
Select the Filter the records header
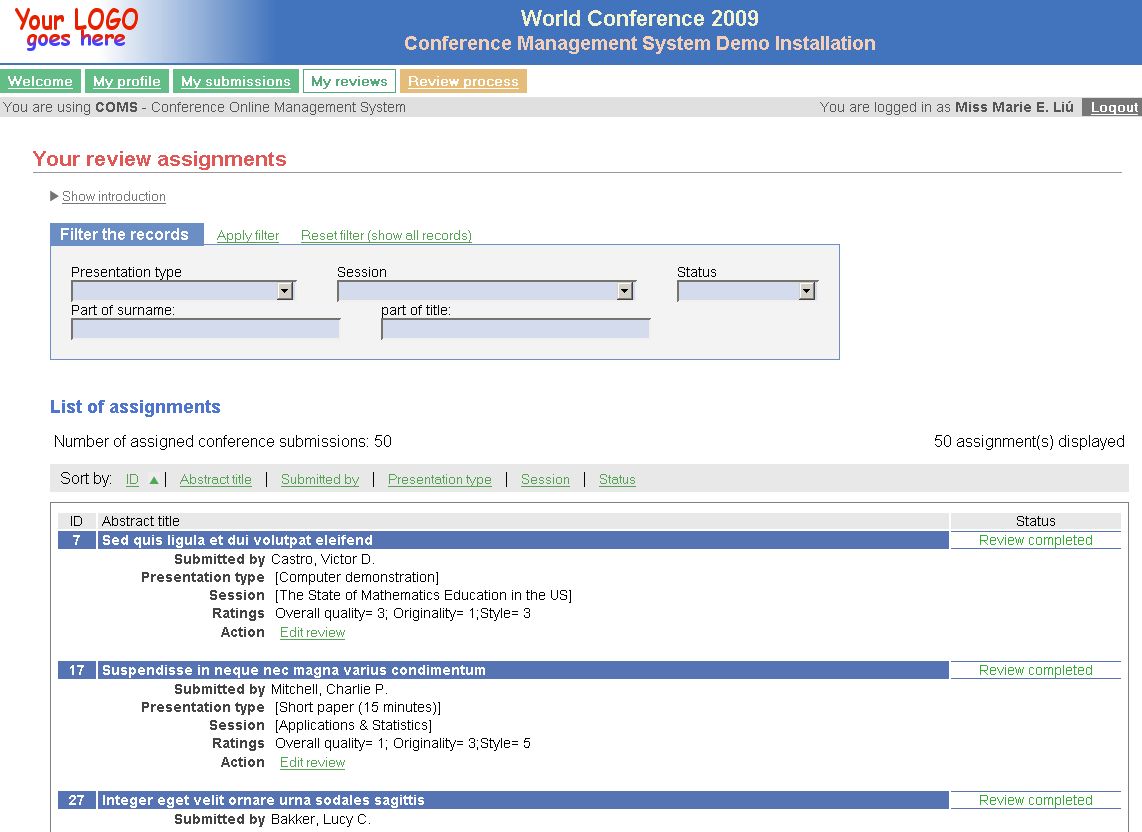coord(127,235)
